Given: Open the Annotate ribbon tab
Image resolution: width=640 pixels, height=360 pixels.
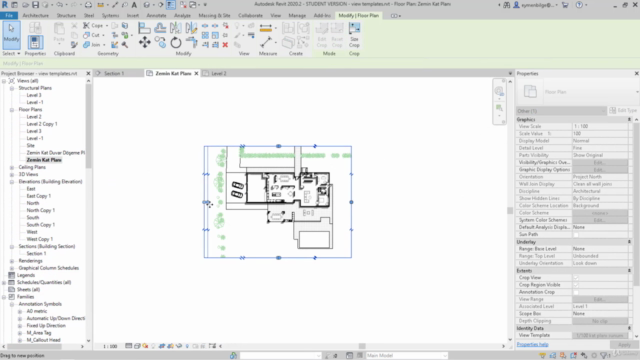Looking at the screenshot, I should coord(156,16).
